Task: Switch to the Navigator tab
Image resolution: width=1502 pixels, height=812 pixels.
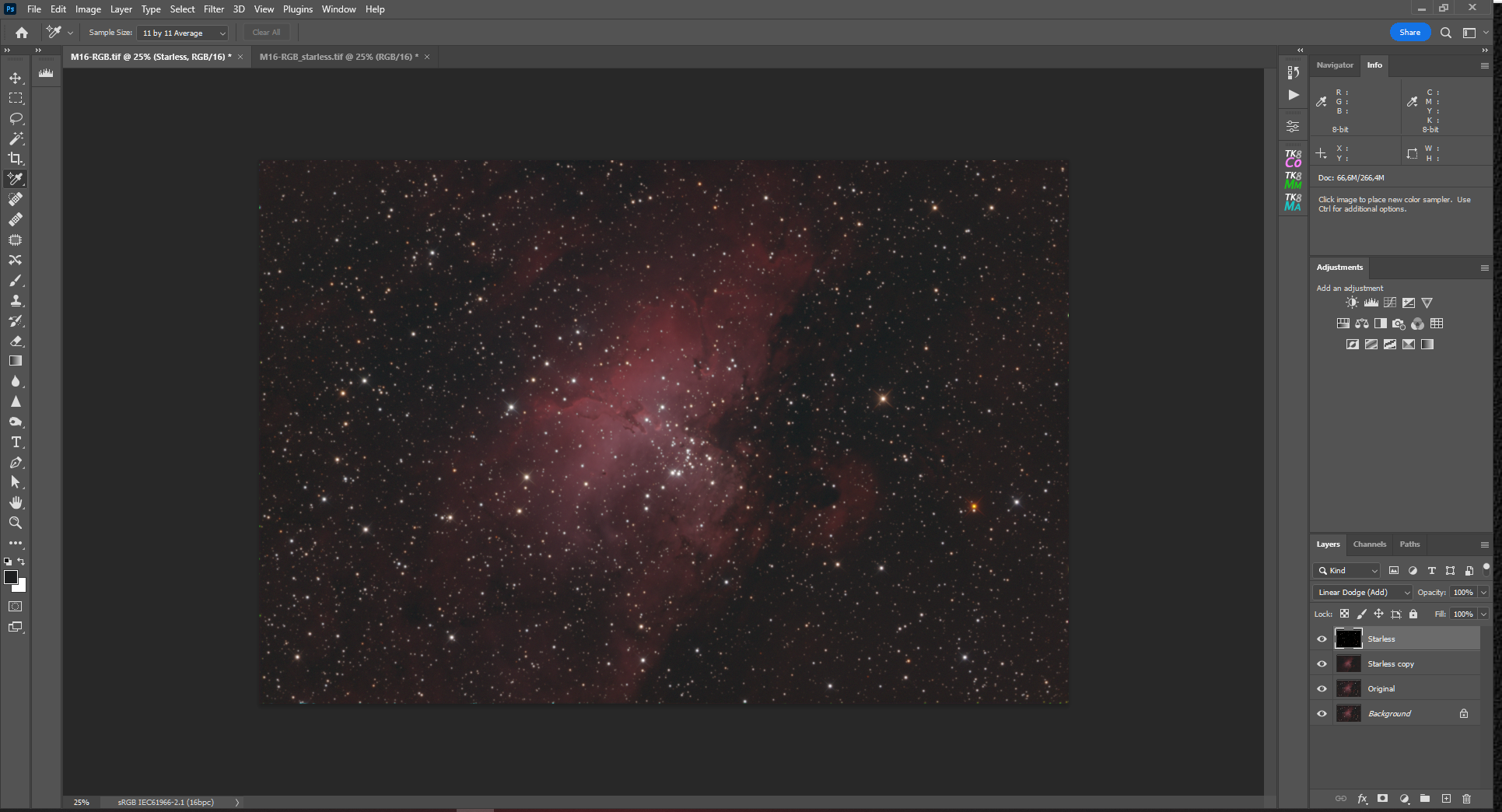Action: pyautogui.click(x=1335, y=65)
